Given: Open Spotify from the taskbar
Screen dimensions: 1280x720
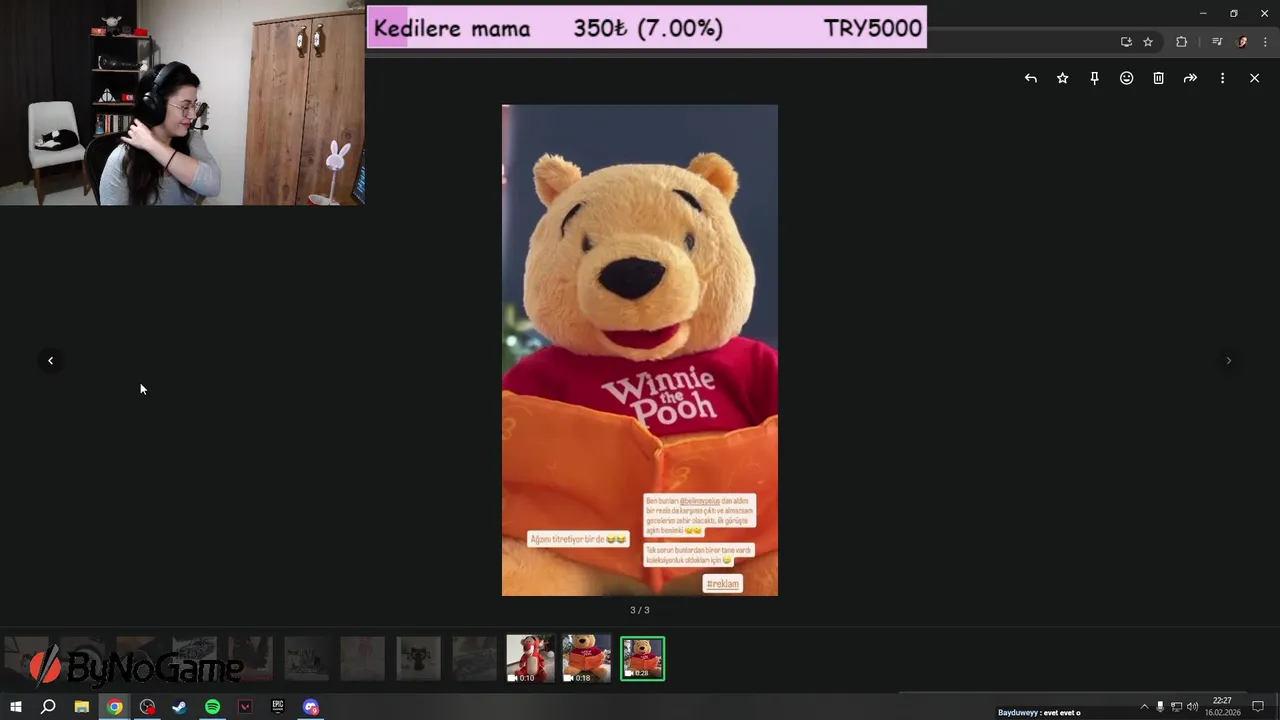Looking at the screenshot, I should pyautogui.click(x=212, y=707).
